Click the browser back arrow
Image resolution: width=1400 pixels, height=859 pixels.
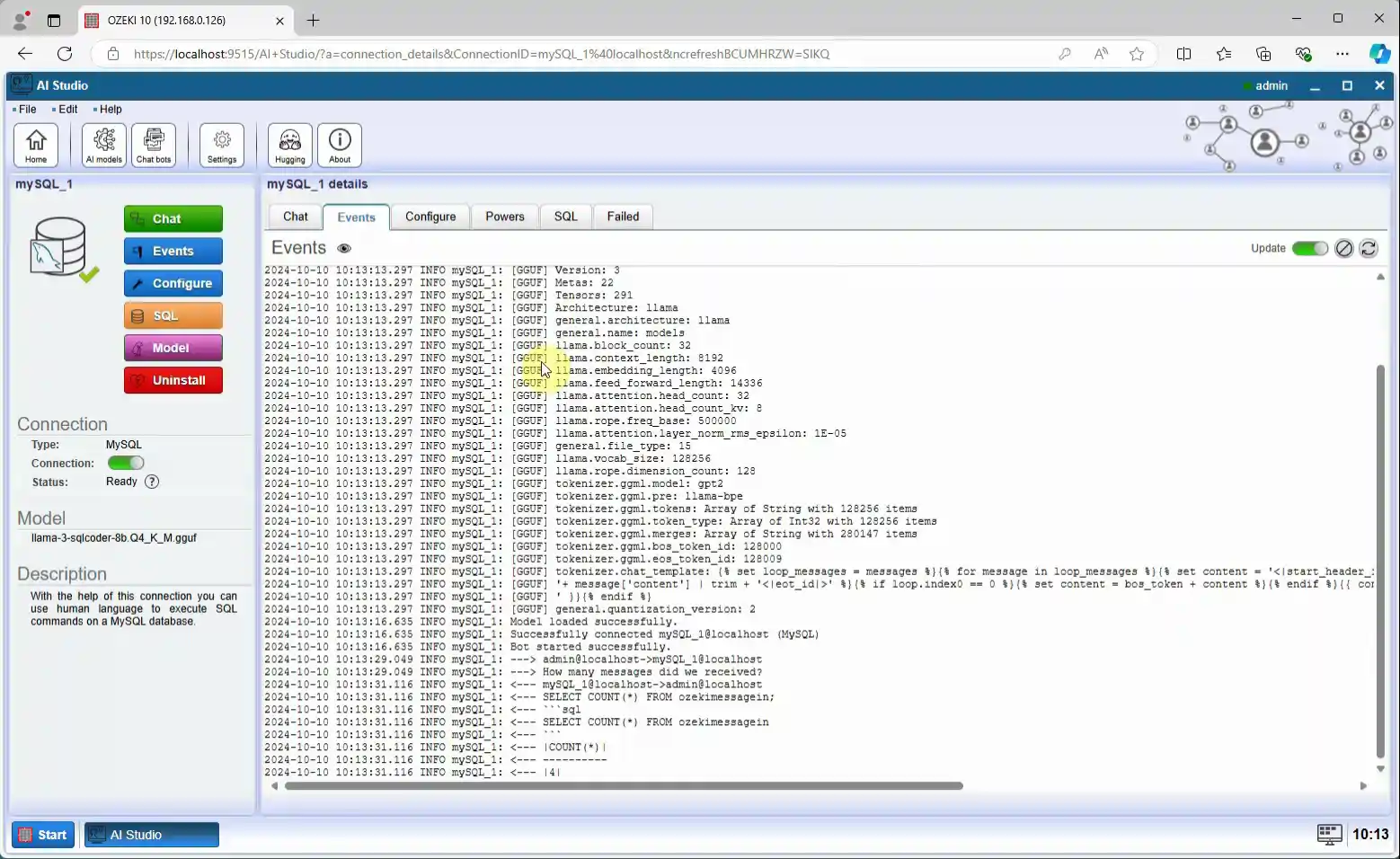pos(25,54)
